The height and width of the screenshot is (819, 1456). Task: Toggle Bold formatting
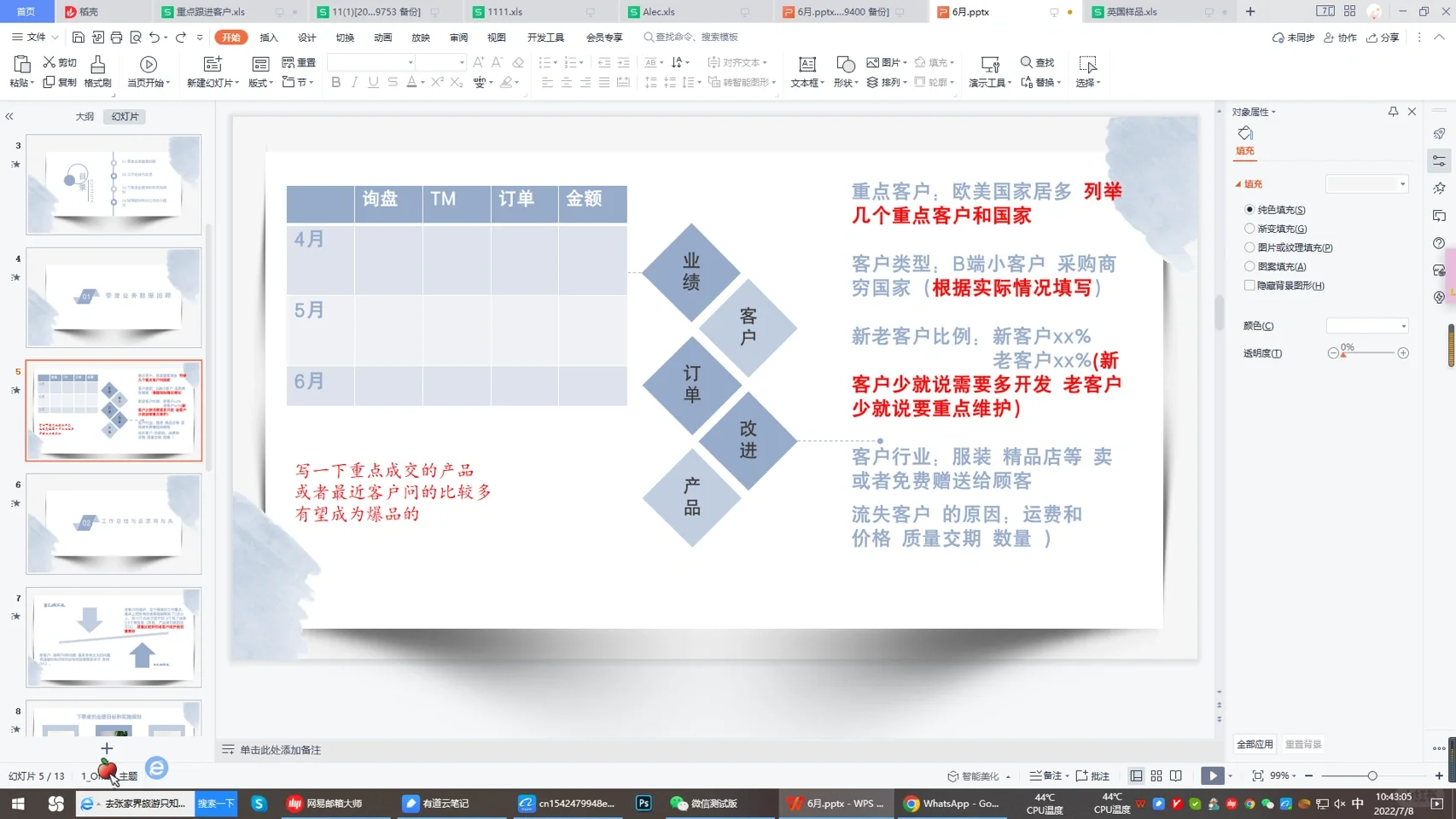335,83
